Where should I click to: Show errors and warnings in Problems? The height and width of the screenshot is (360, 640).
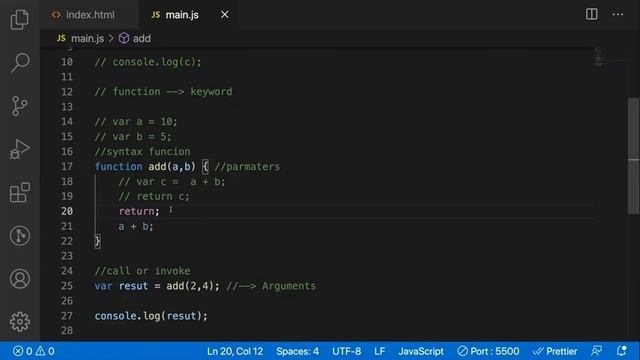pos(33,351)
